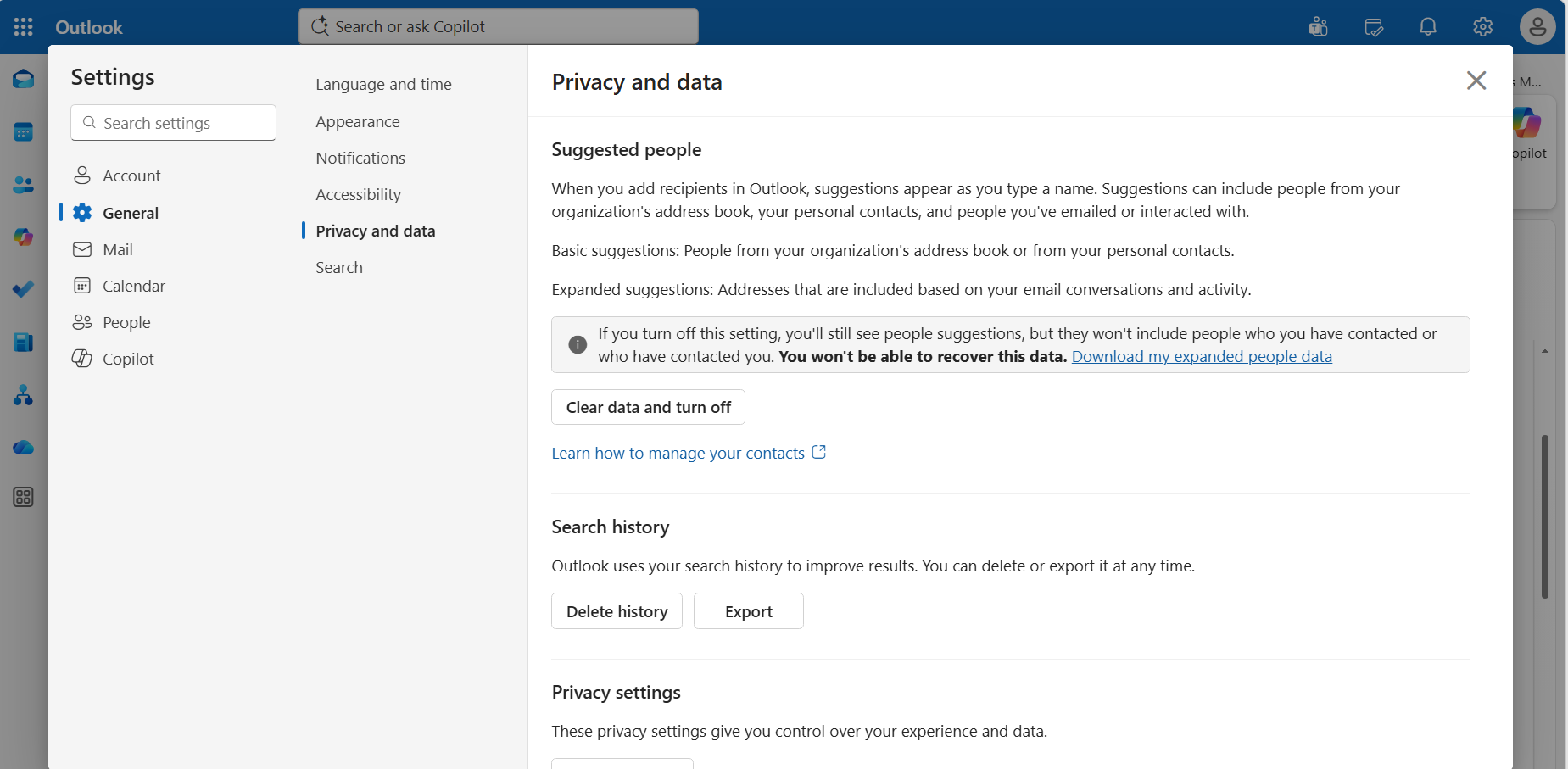The height and width of the screenshot is (769, 1568).
Task: Go to Notifications section
Action: coord(360,158)
